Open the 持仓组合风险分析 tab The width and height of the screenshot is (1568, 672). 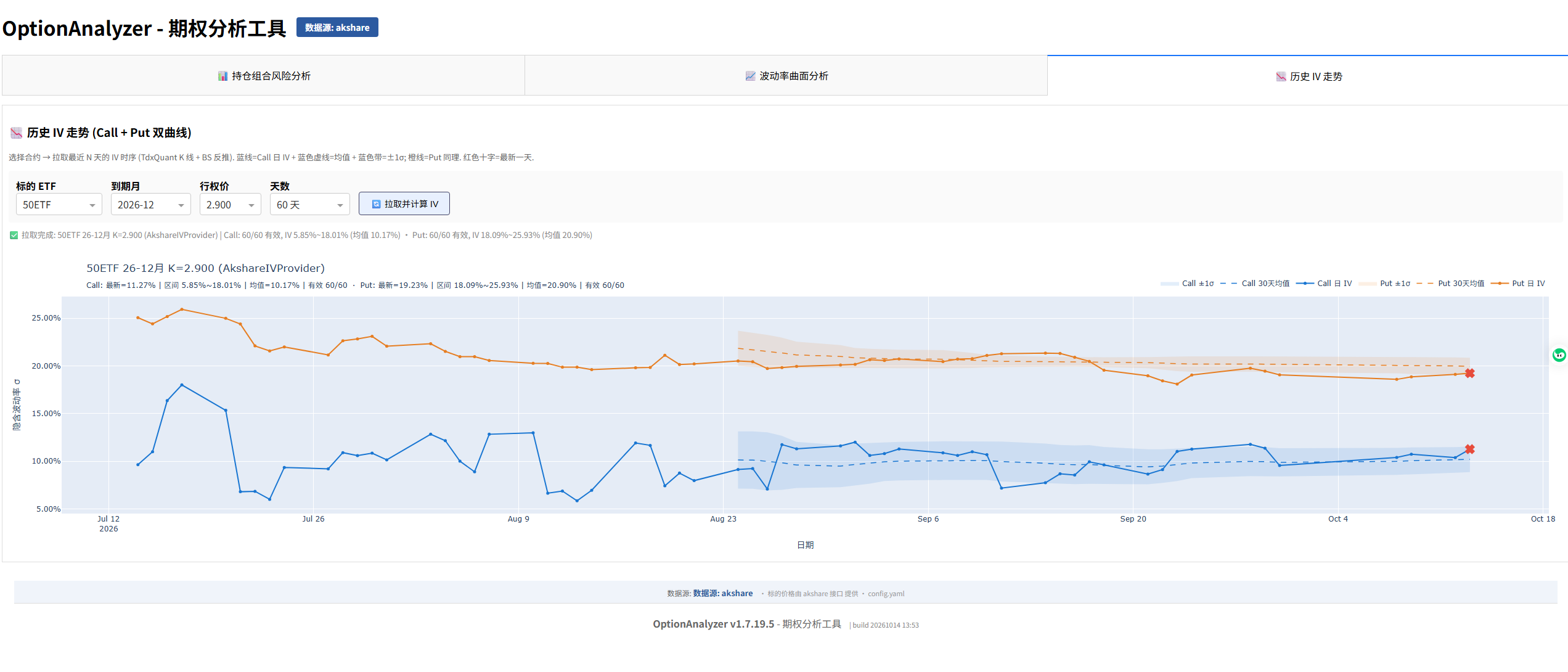point(263,76)
